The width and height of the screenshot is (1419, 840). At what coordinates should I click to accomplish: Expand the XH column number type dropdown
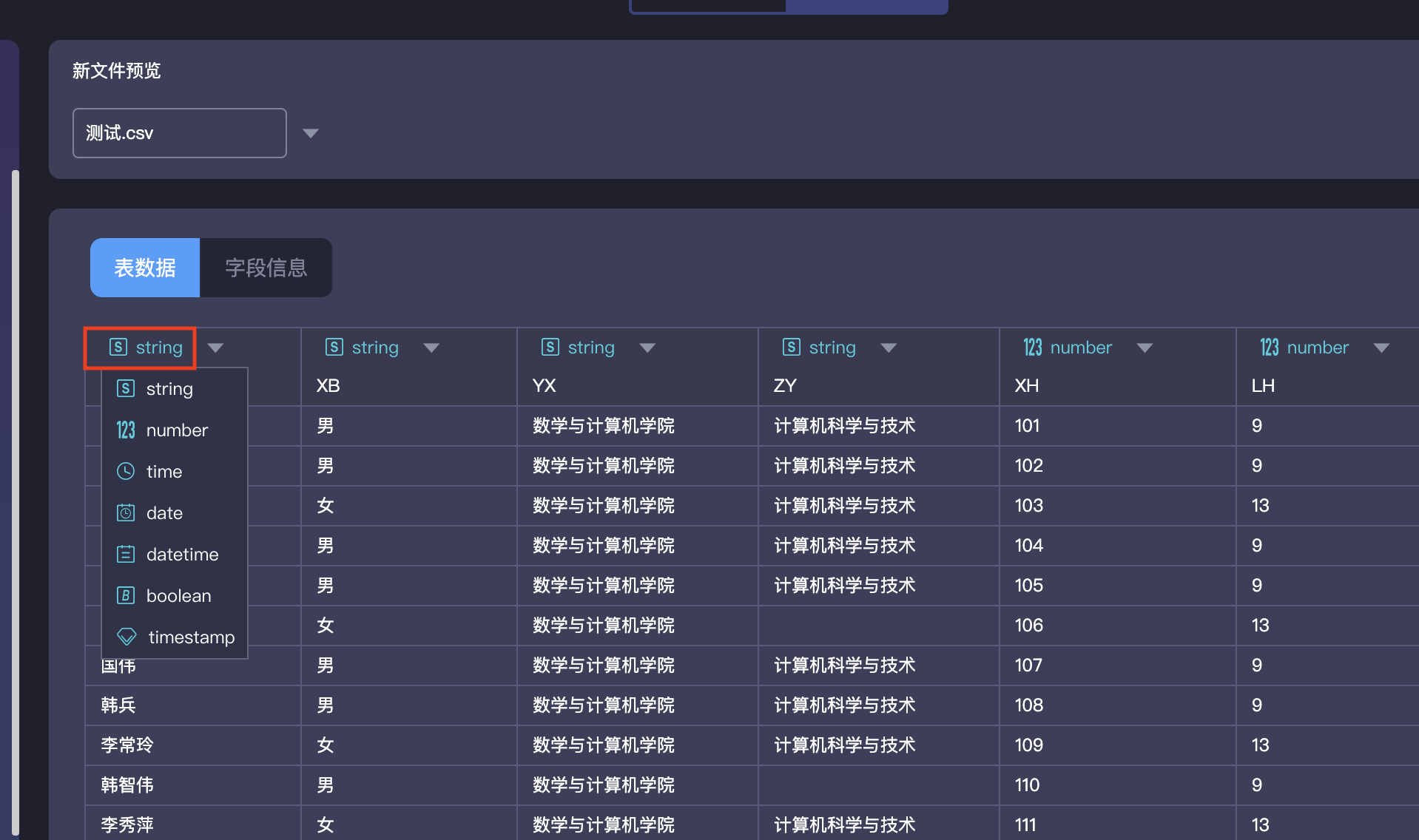1145,348
